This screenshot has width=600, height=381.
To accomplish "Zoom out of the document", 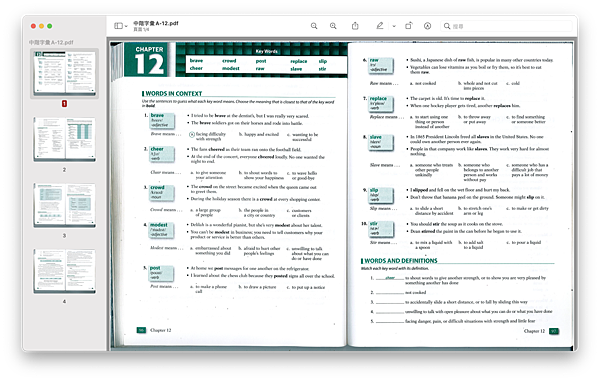I will (314, 26).
